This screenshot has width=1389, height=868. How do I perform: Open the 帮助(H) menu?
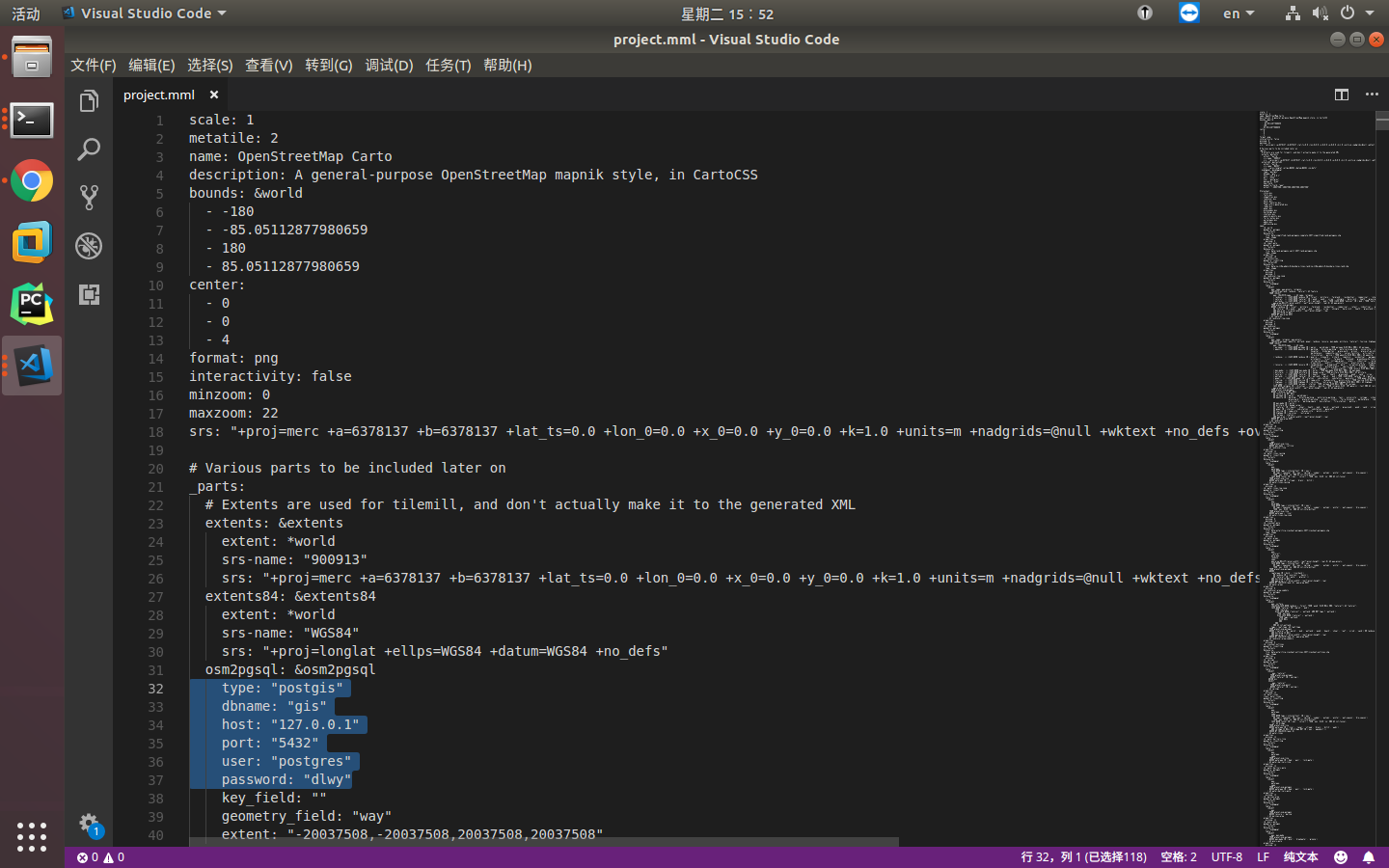coord(507,65)
